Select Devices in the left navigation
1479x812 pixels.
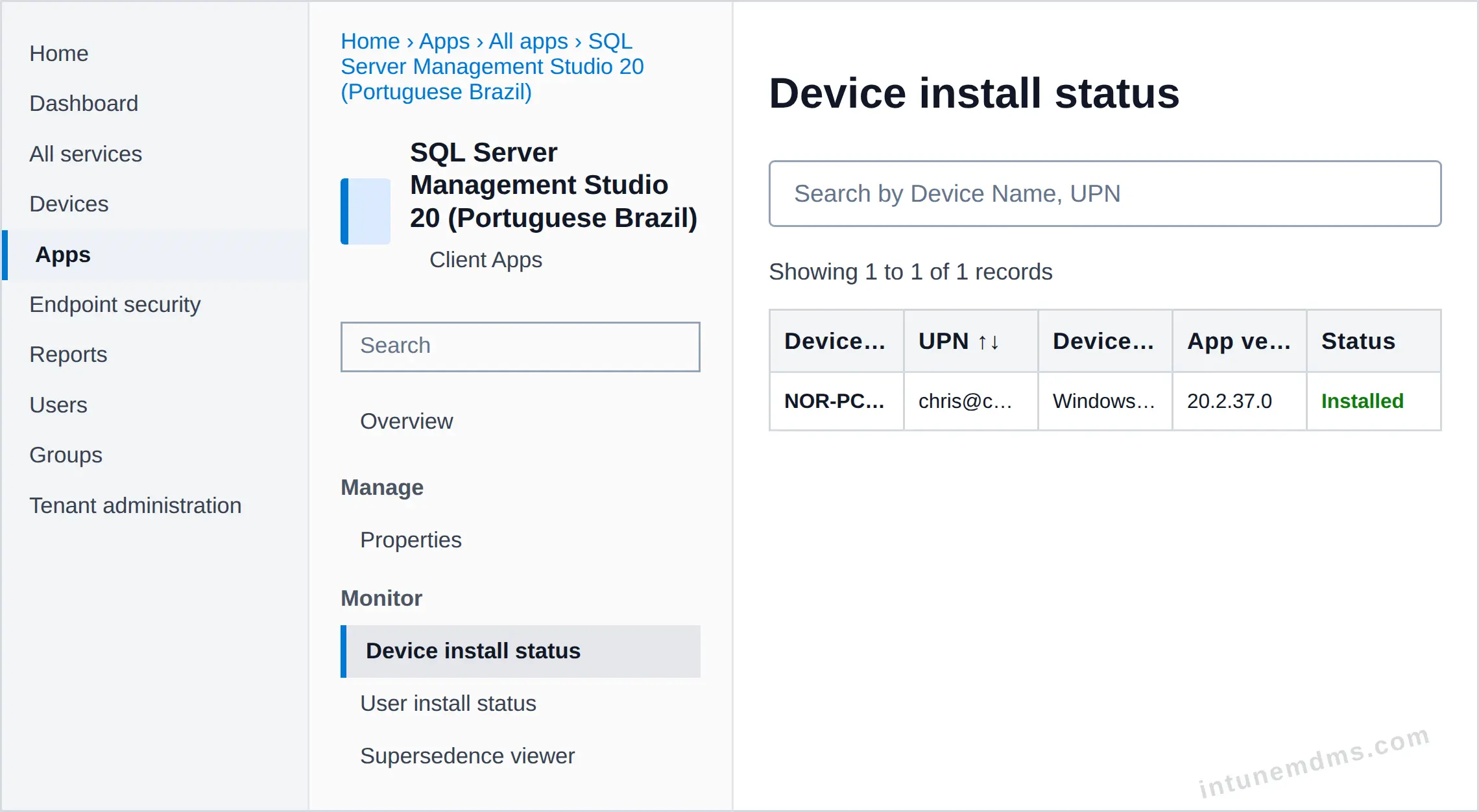click(x=69, y=204)
